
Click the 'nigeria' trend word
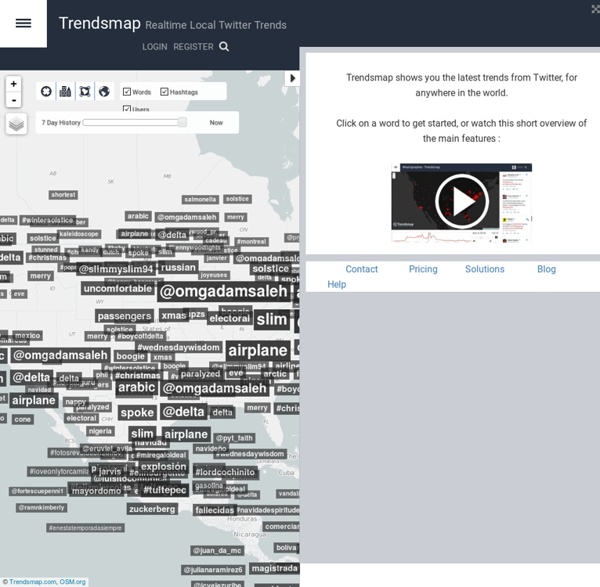(100, 431)
